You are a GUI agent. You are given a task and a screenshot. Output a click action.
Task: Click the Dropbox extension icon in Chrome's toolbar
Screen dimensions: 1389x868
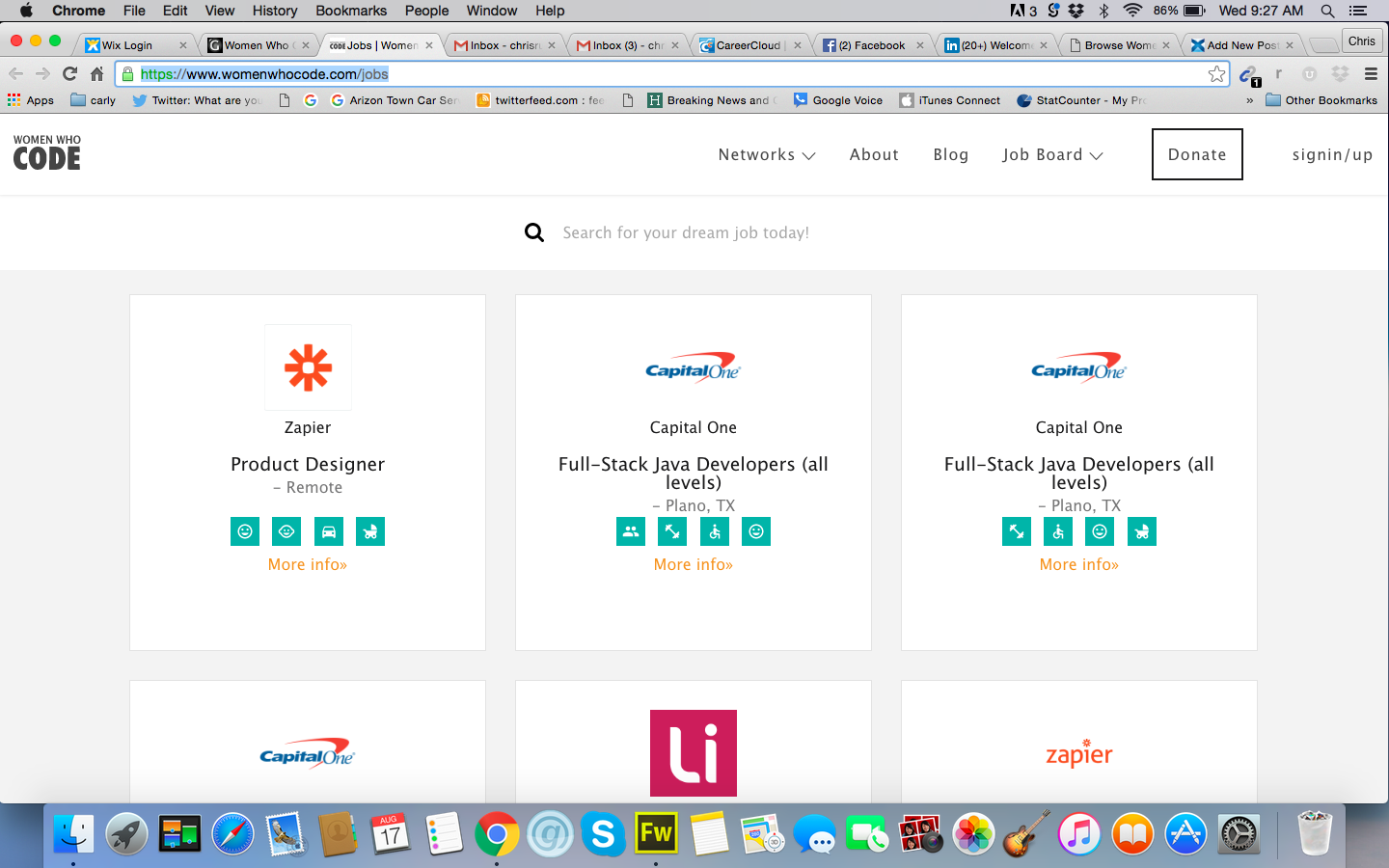1340,73
